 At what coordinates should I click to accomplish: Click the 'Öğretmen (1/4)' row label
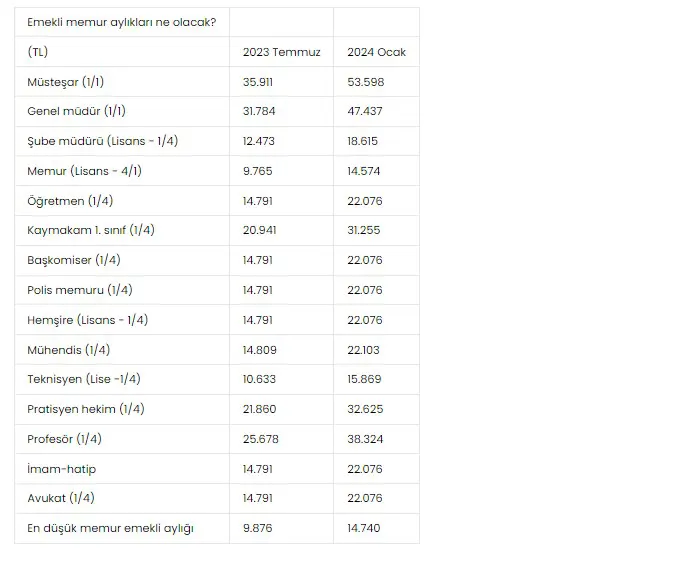coord(69,201)
